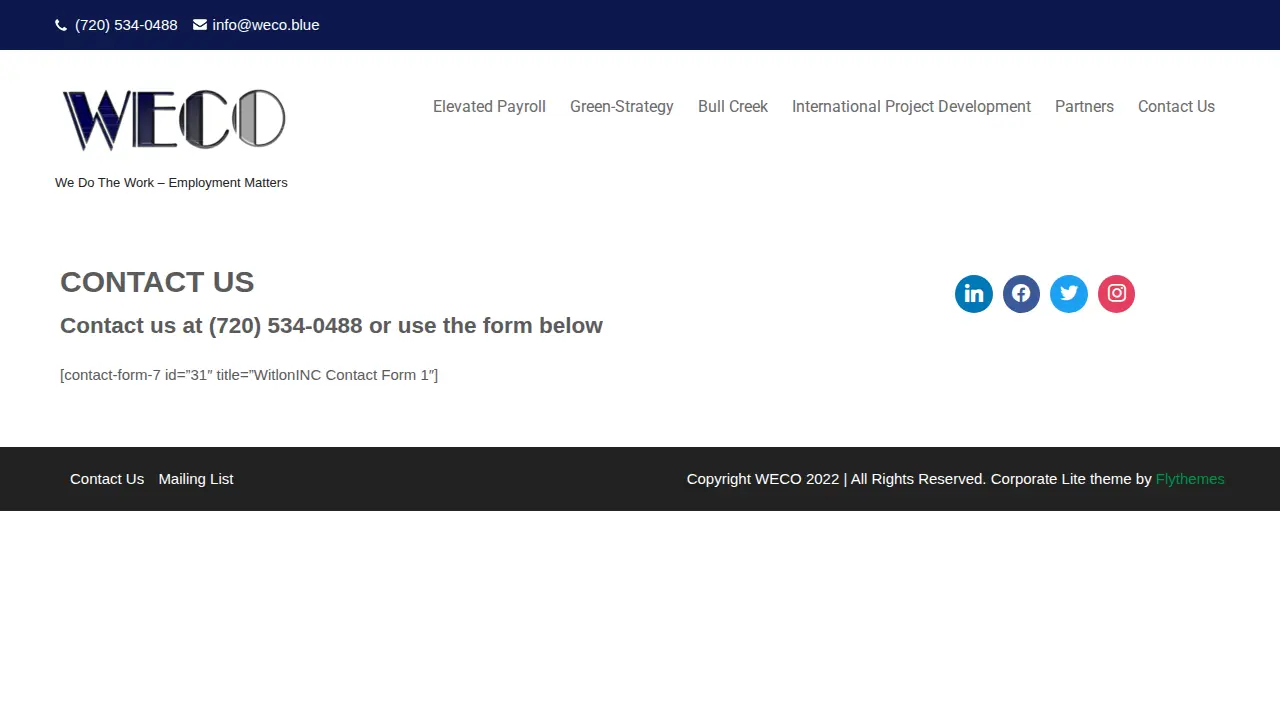This screenshot has width=1280, height=720.
Task: Open the footer Contact Us link
Action: pos(107,479)
